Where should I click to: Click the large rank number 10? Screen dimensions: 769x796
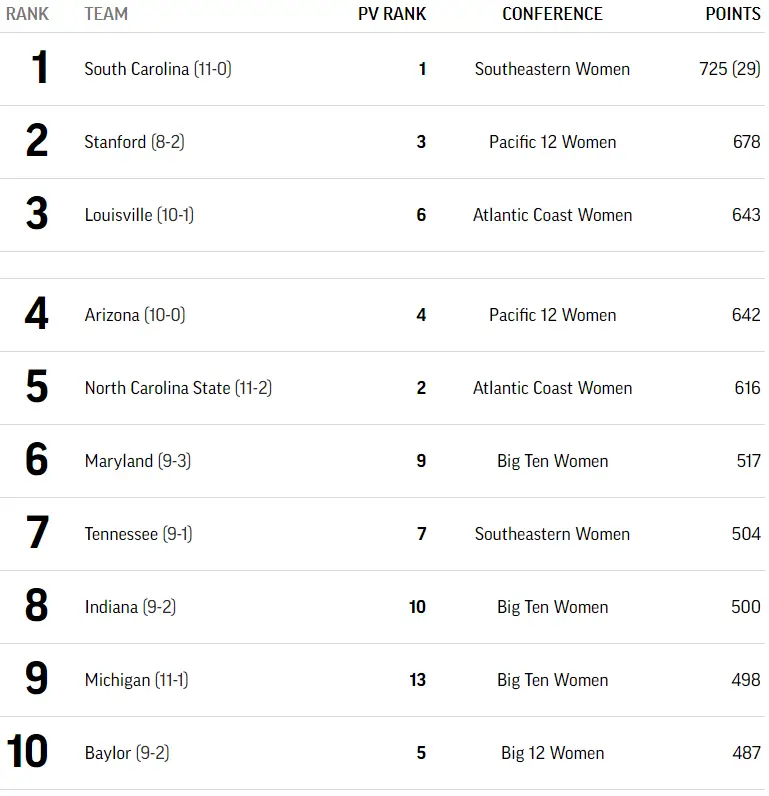[x=28, y=753]
